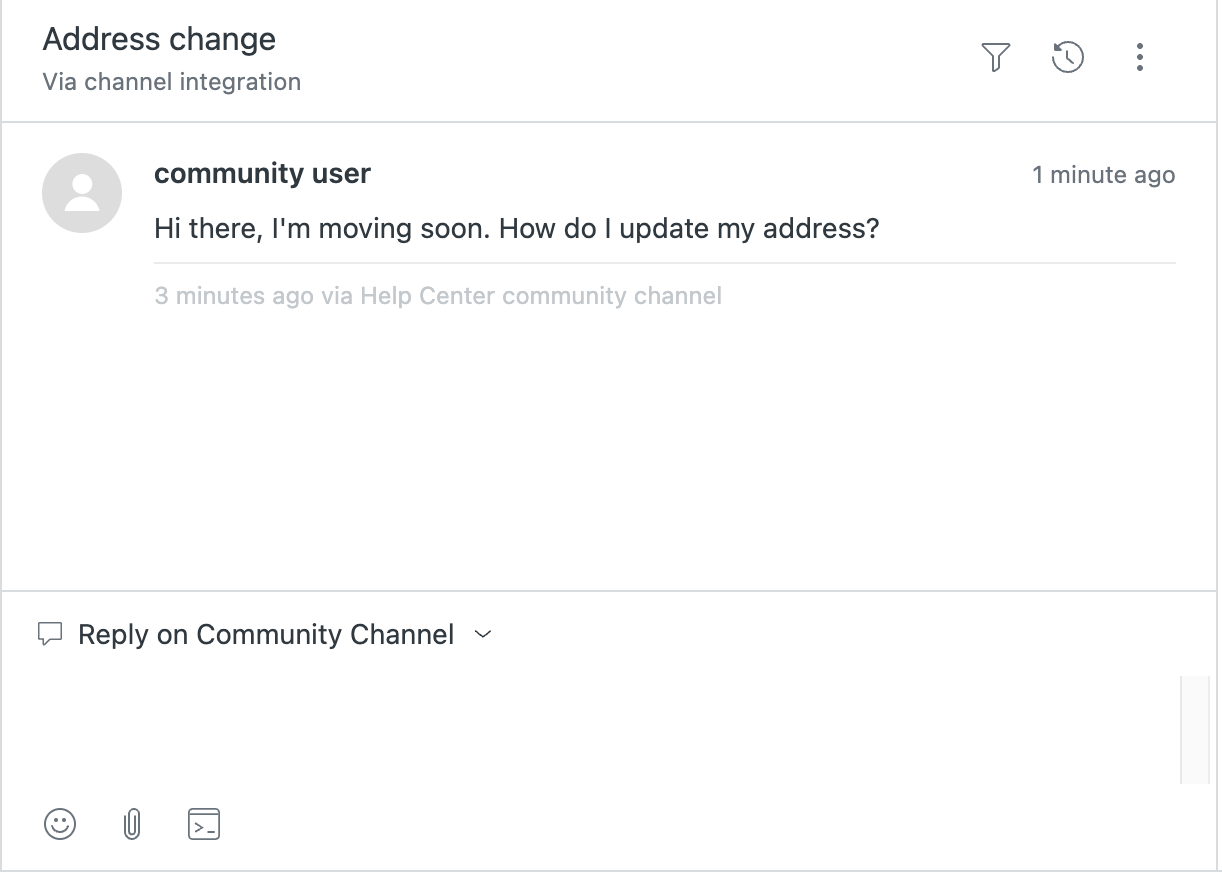The width and height of the screenshot is (1222, 878).
Task: Click "3 minutes ago via Help Center" metadata
Action: pos(438,296)
